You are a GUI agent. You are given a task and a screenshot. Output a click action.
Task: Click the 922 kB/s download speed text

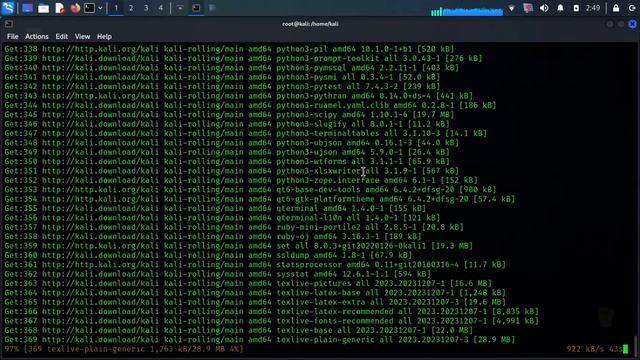pyautogui.click(x=584, y=349)
